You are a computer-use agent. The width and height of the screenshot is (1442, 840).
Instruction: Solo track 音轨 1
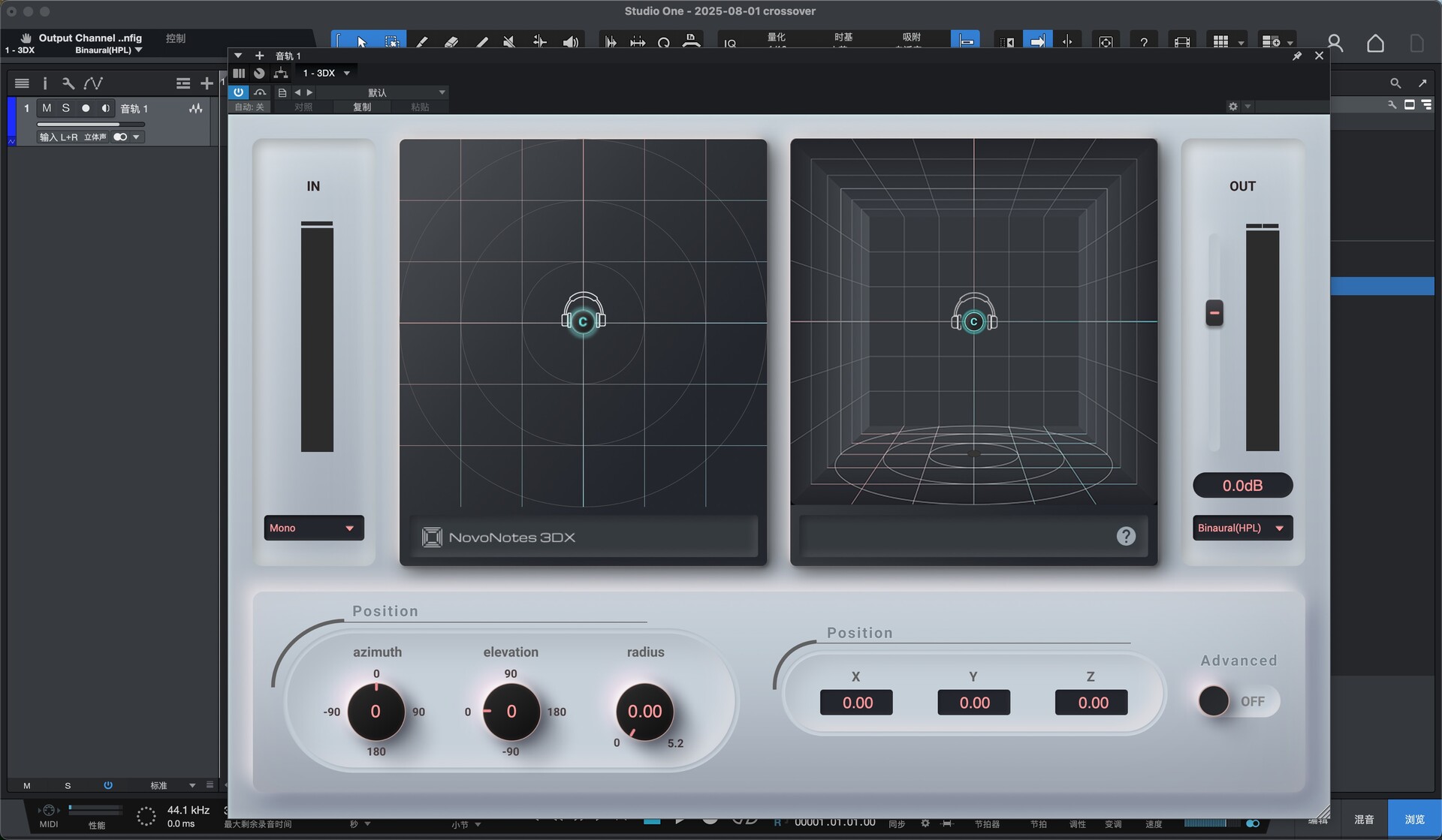66,108
